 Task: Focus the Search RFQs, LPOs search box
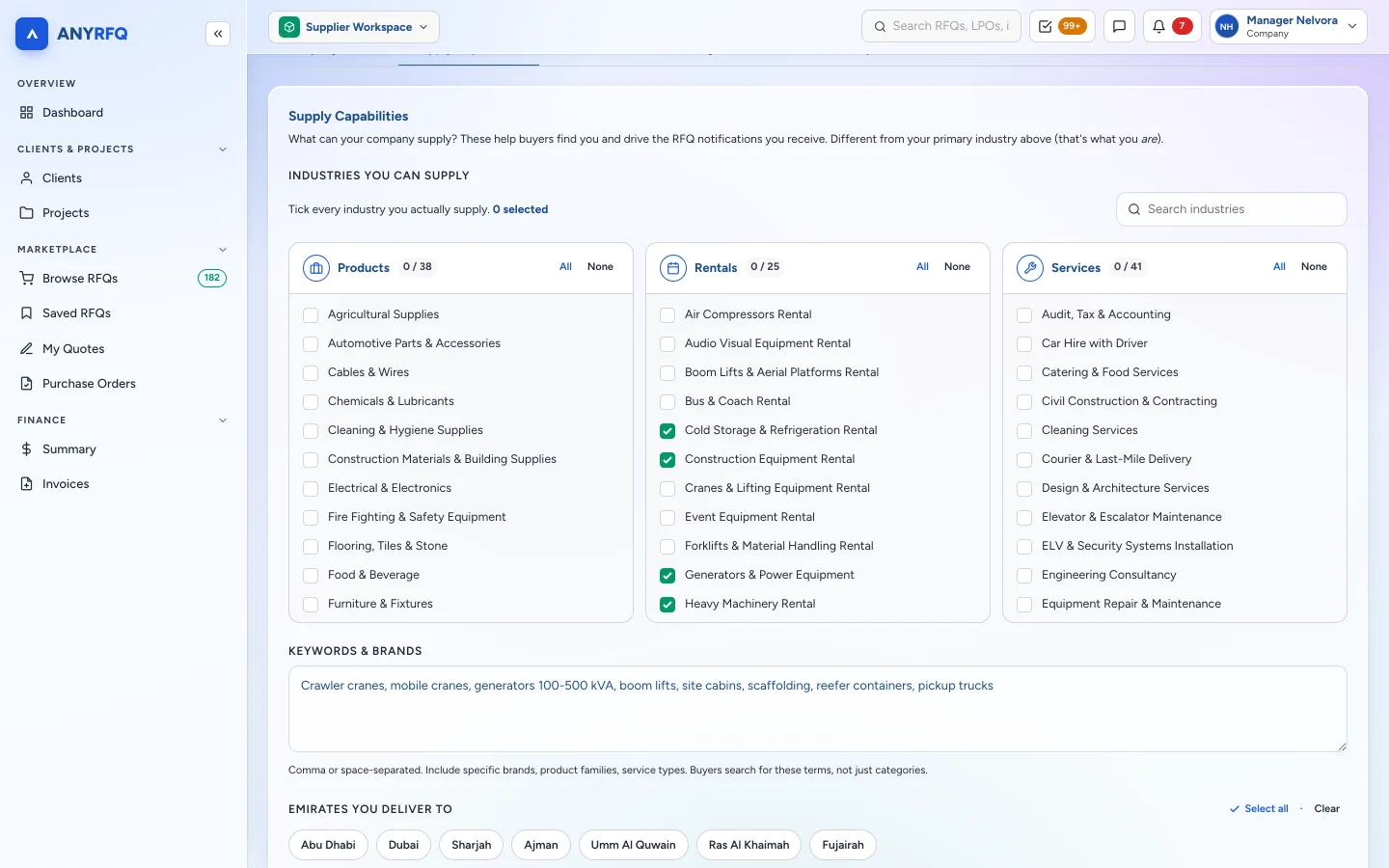[941, 27]
